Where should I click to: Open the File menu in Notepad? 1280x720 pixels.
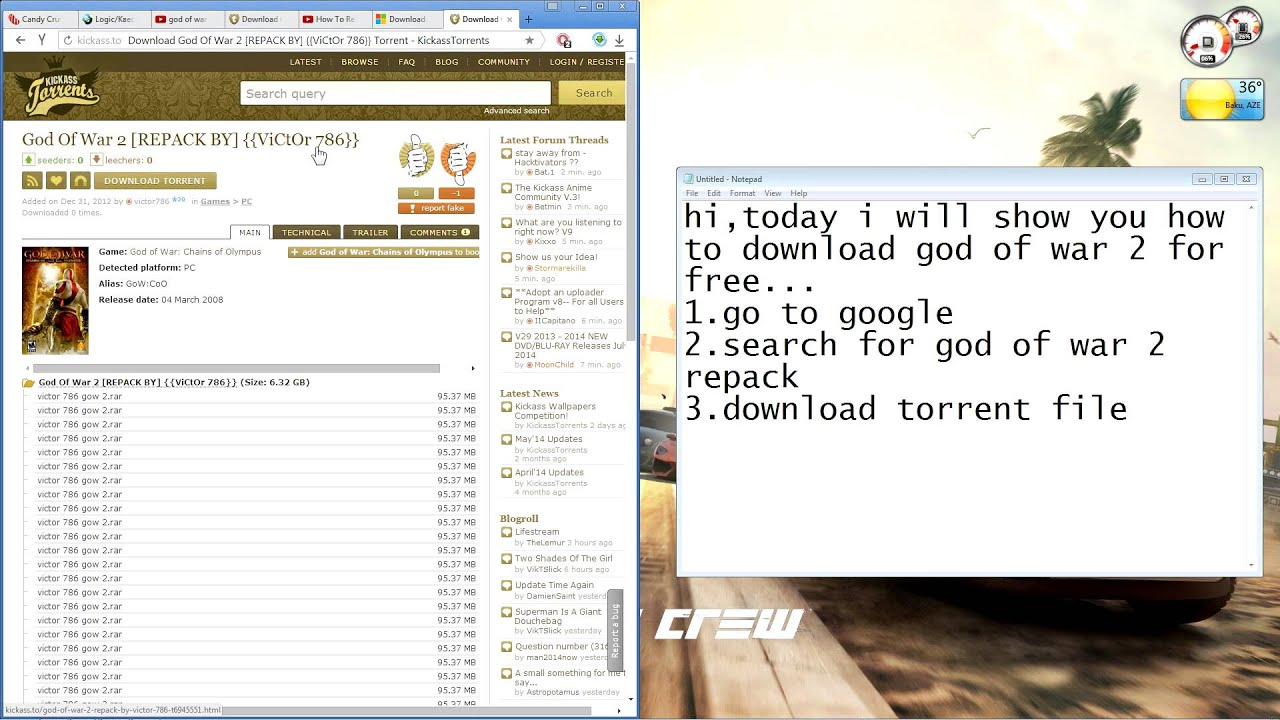tap(692, 193)
